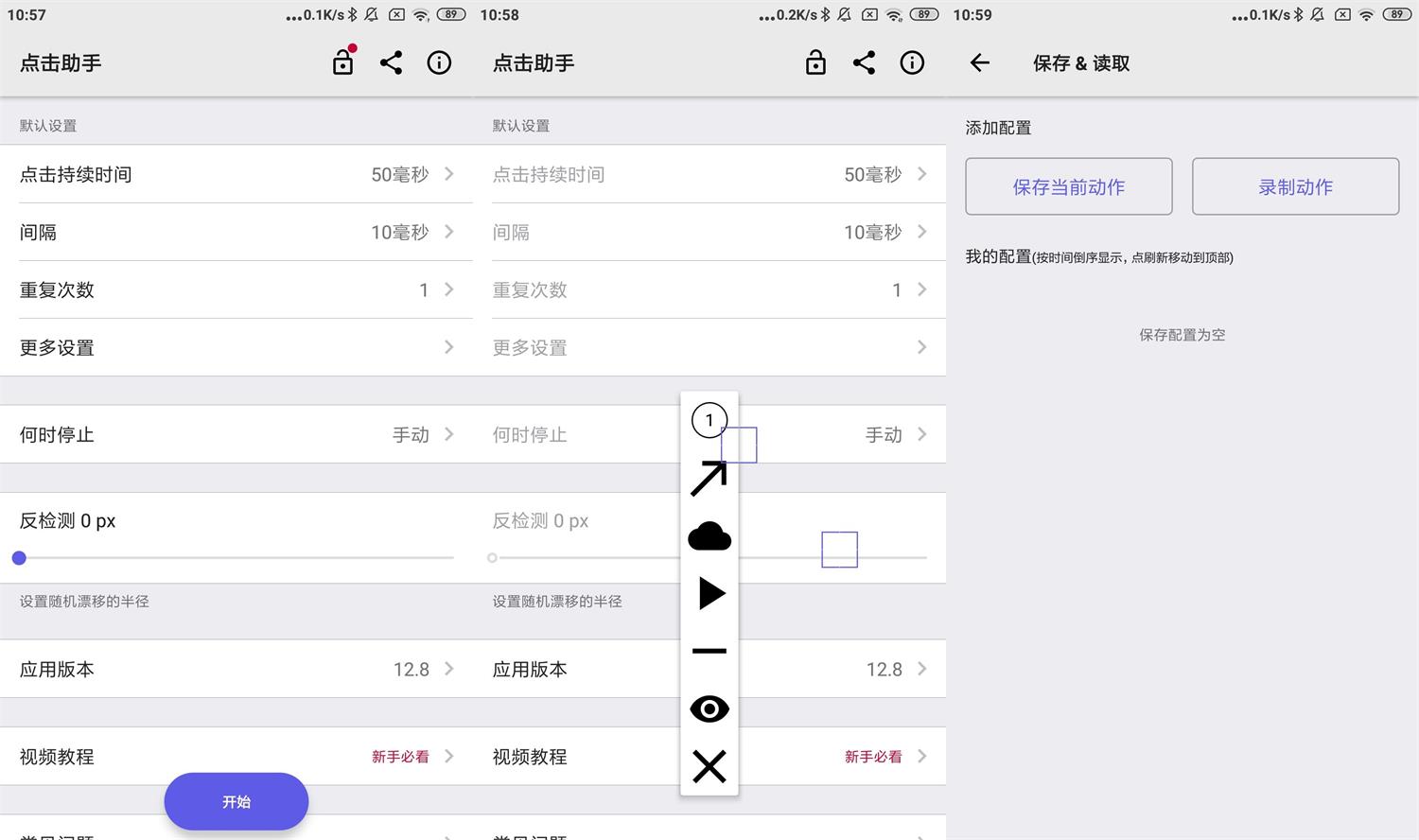Viewport: 1419px width, 840px height.
Task: Click the back arrow on the 保存 & 读取 page
Action: (x=979, y=62)
